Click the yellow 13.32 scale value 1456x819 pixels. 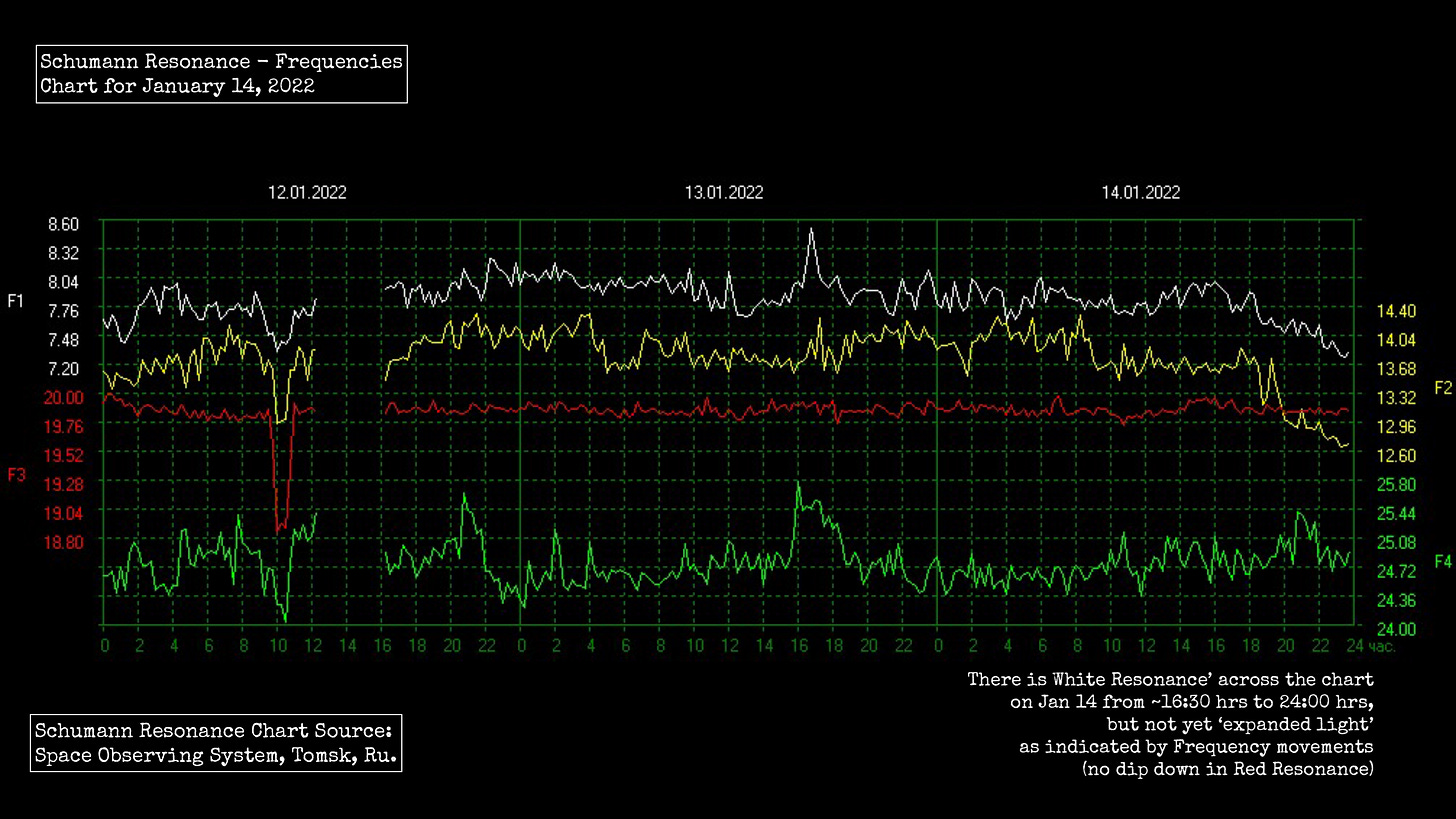pyautogui.click(x=1396, y=398)
